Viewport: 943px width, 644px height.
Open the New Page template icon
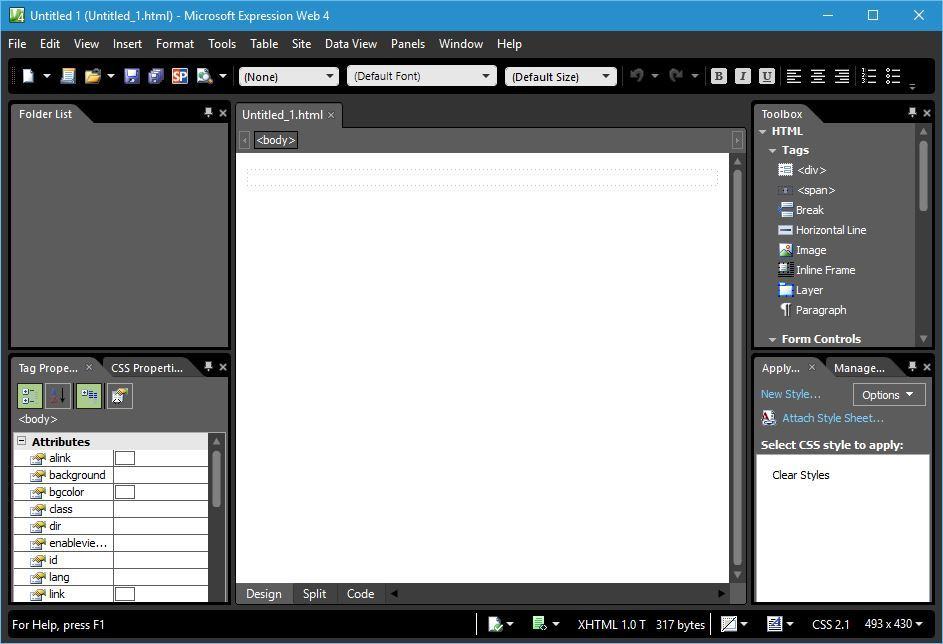pos(68,76)
